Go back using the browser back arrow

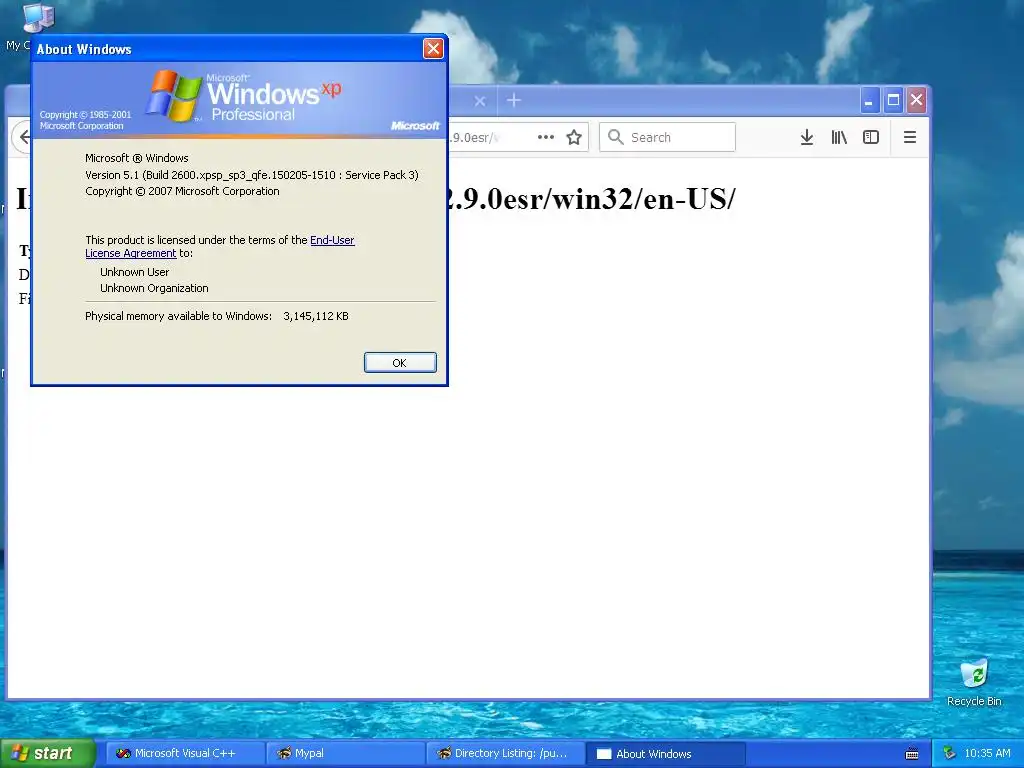click(x=24, y=137)
